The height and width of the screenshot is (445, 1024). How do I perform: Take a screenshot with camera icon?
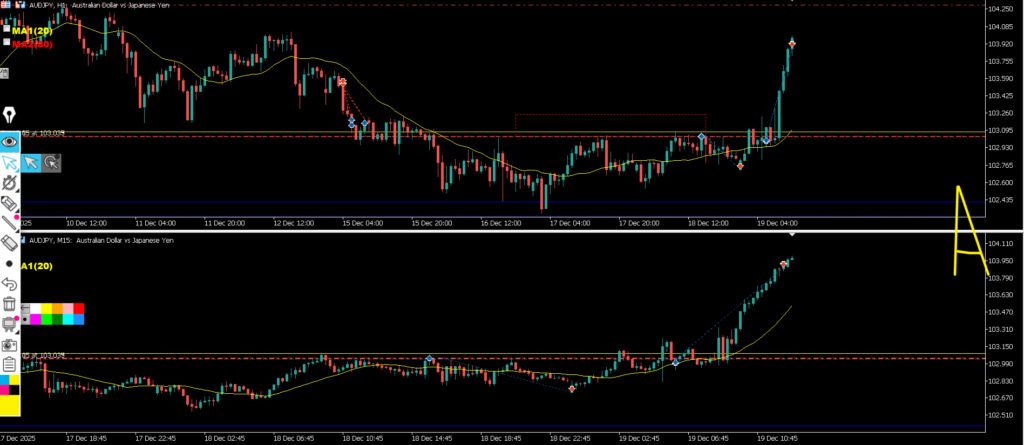click(x=10, y=344)
